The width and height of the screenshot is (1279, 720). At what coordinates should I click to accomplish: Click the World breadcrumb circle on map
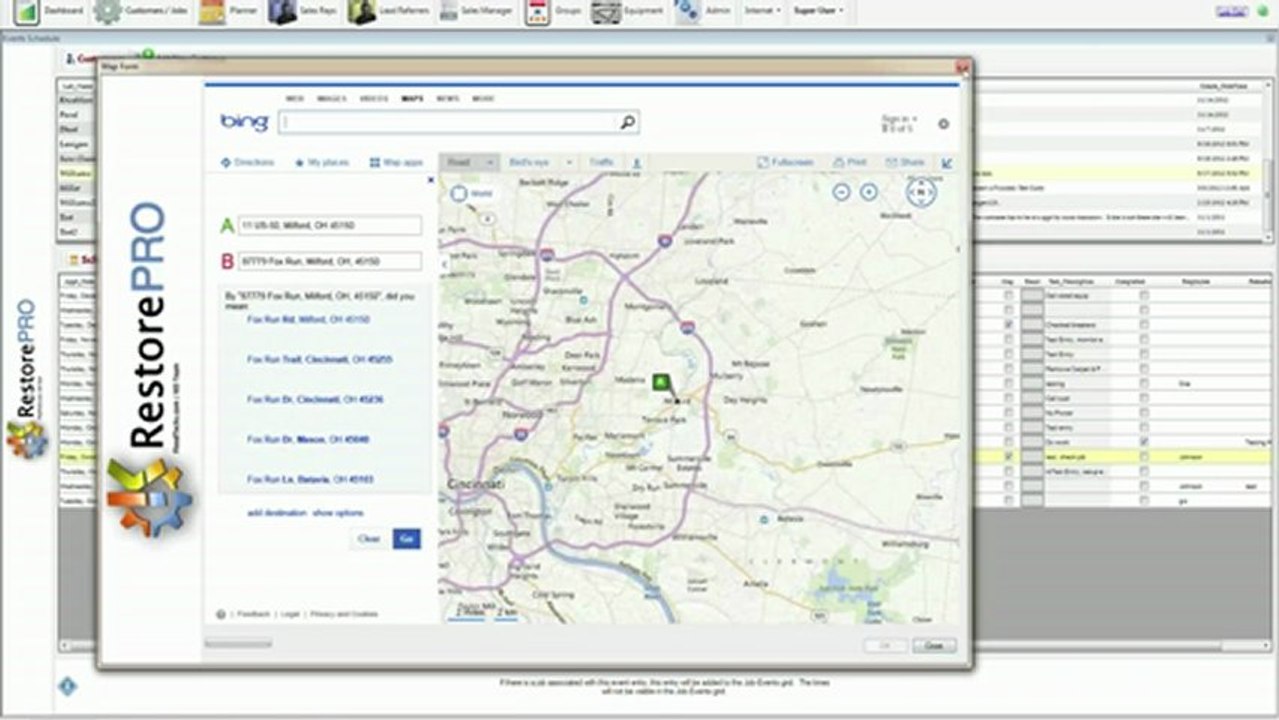point(459,193)
